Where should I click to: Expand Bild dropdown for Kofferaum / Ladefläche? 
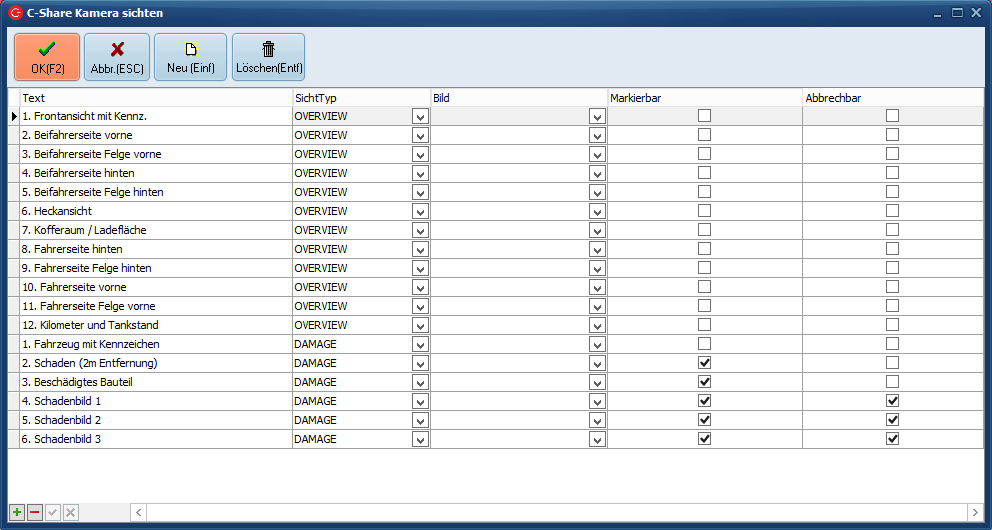[x=597, y=231]
